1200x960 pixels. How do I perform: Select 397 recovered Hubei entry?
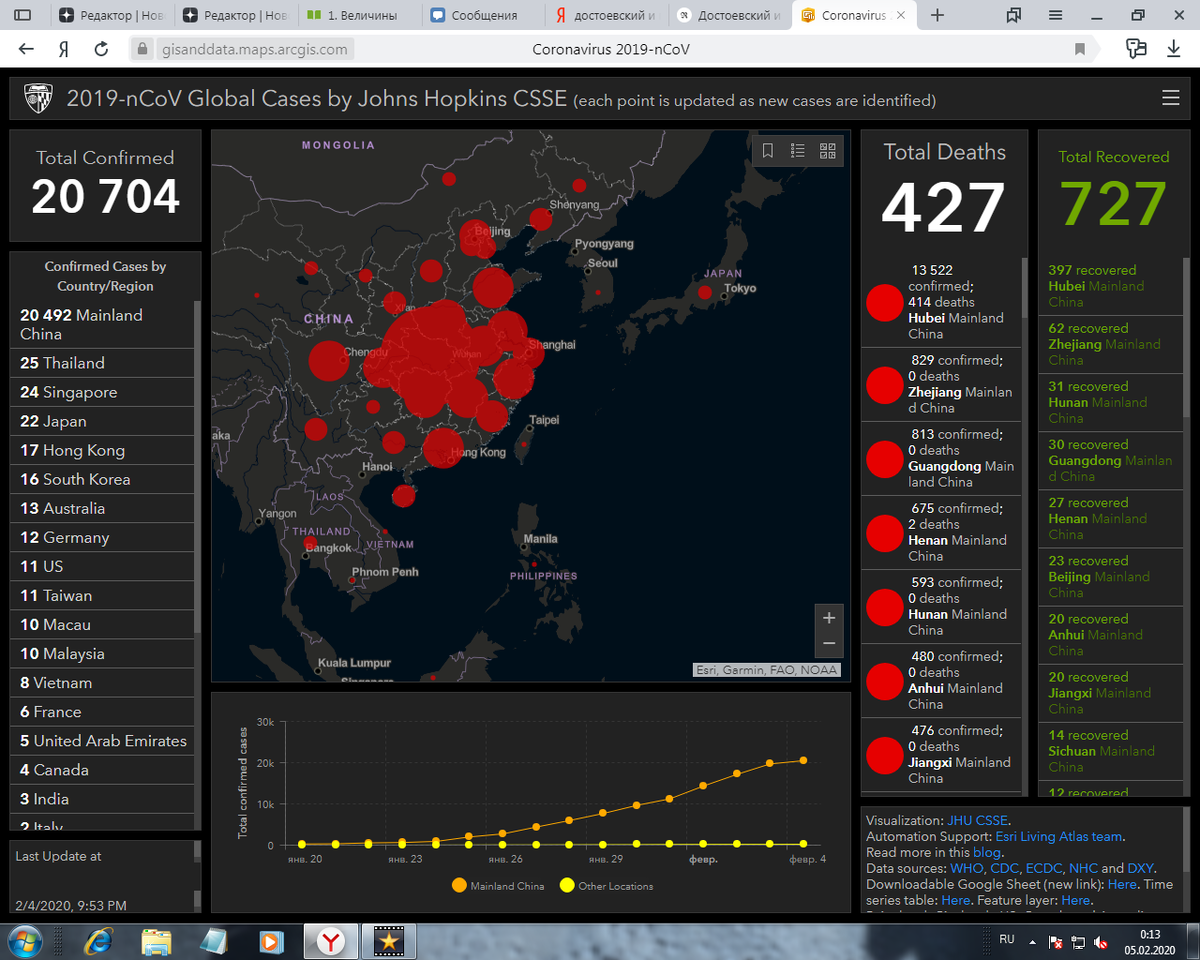pyautogui.click(x=1110, y=286)
